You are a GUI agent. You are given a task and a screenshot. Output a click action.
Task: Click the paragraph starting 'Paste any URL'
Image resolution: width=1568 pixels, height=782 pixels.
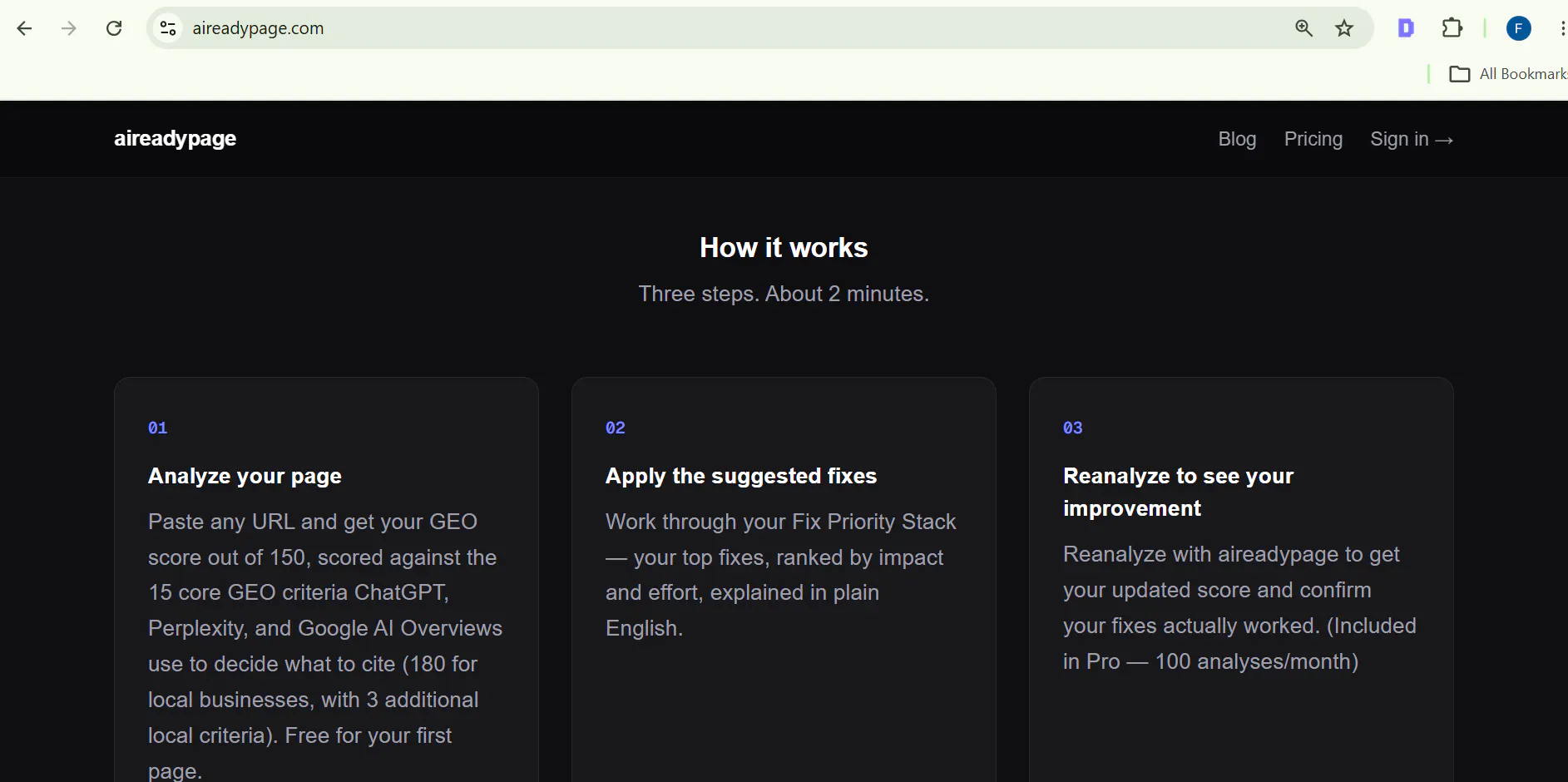click(325, 646)
